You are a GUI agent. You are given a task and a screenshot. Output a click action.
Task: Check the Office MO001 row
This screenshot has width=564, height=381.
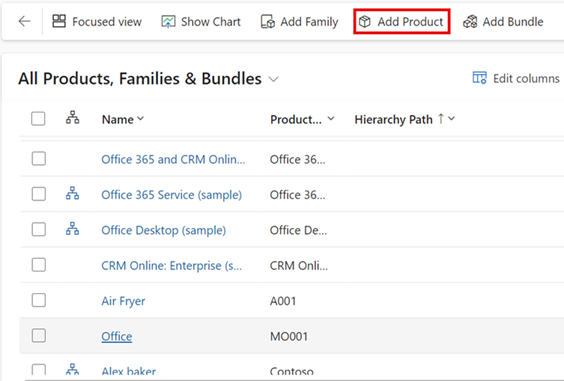tap(38, 336)
